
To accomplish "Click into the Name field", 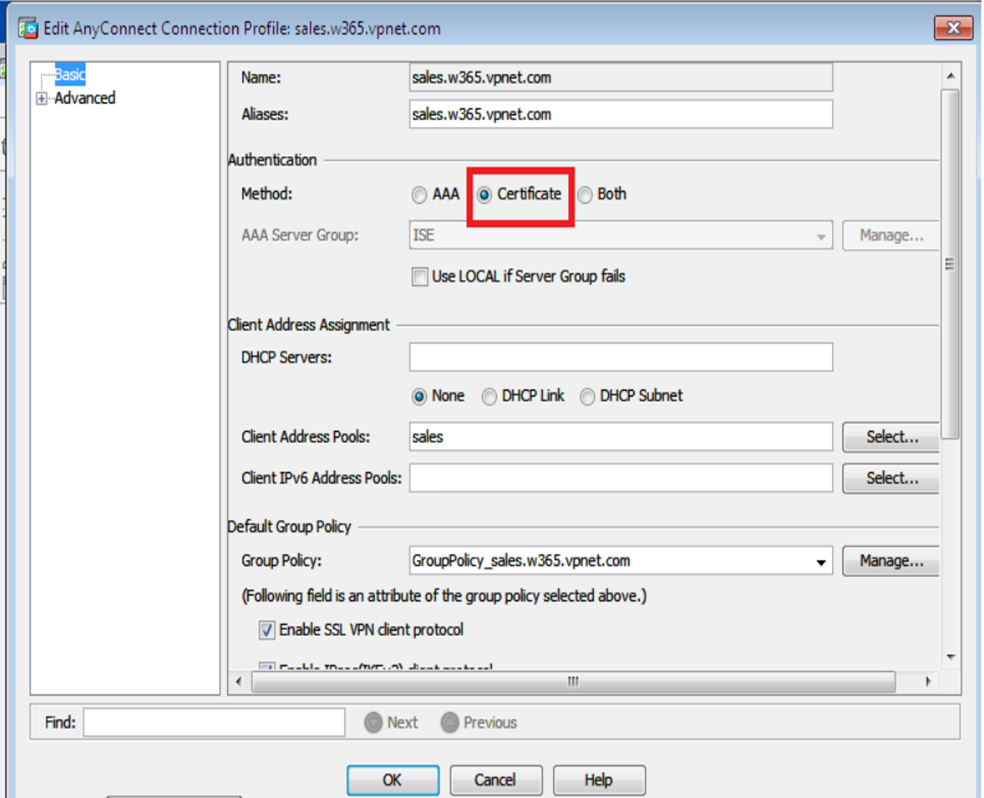I will (x=621, y=78).
